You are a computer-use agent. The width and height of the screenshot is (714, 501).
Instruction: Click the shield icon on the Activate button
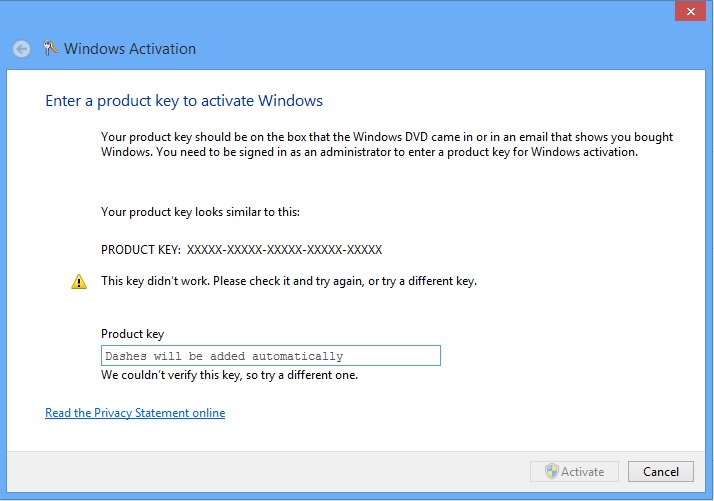(x=551, y=471)
